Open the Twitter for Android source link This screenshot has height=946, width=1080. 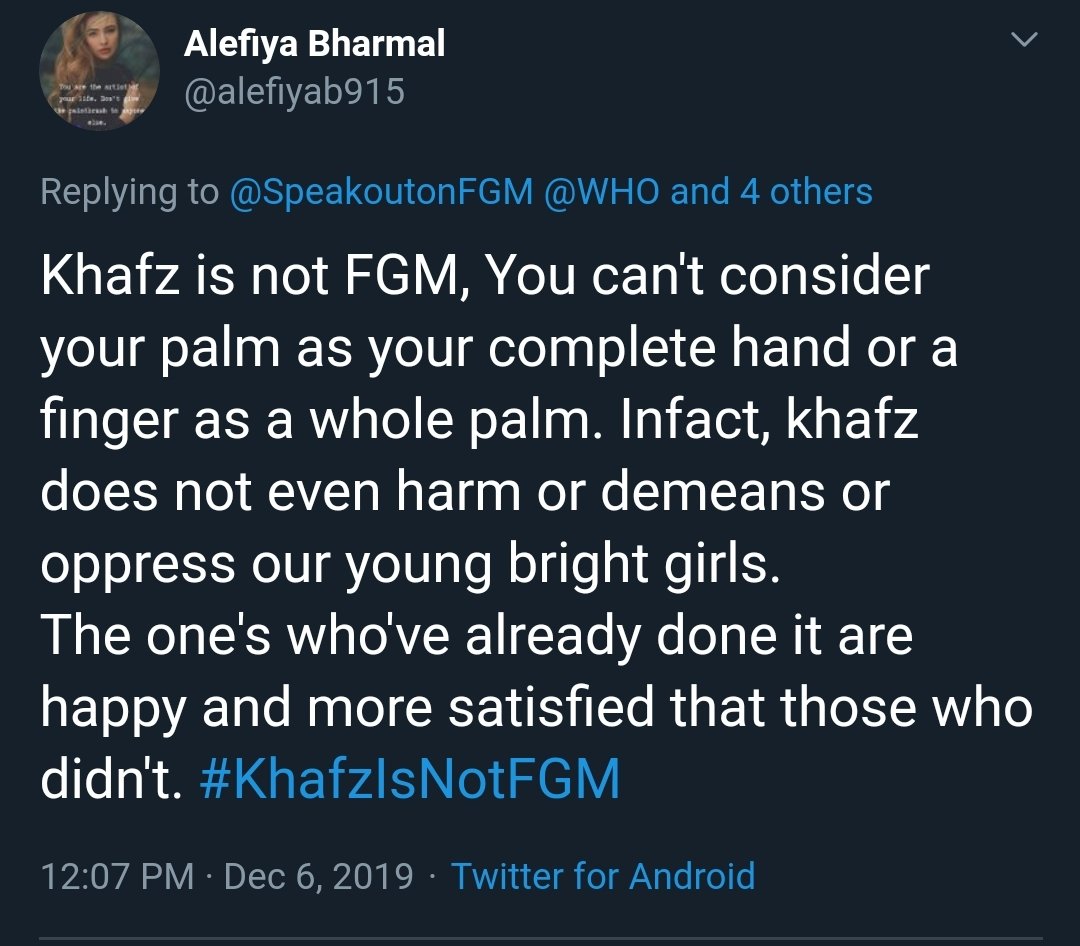pyautogui.click(x=603, y=876)
